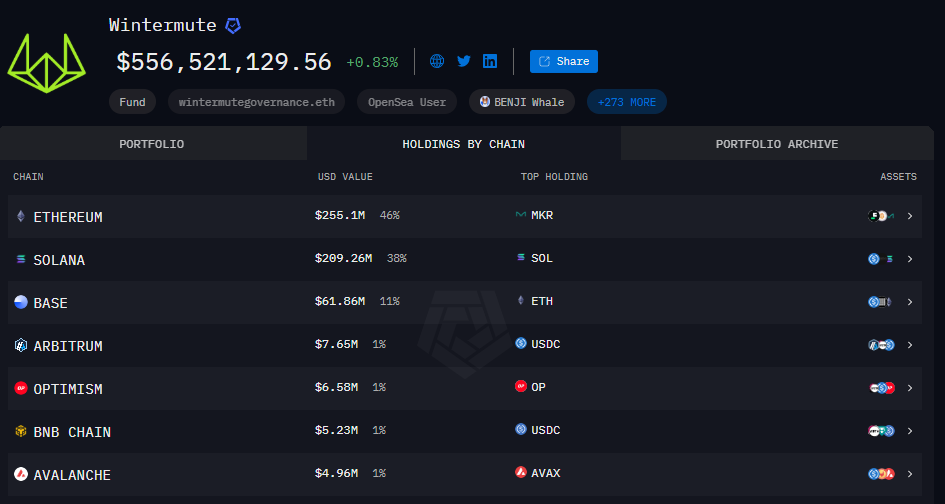Click the asset icons in BNB Chain row
The image size is (945, 504).
[881, 431]
